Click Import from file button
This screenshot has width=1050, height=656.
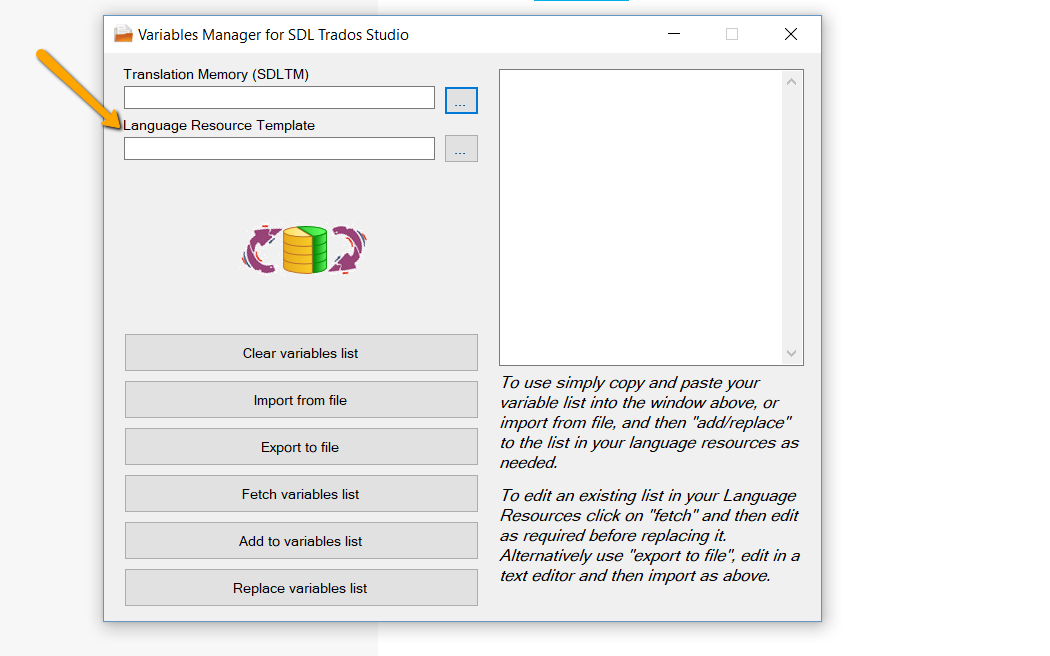coord(301,400)
